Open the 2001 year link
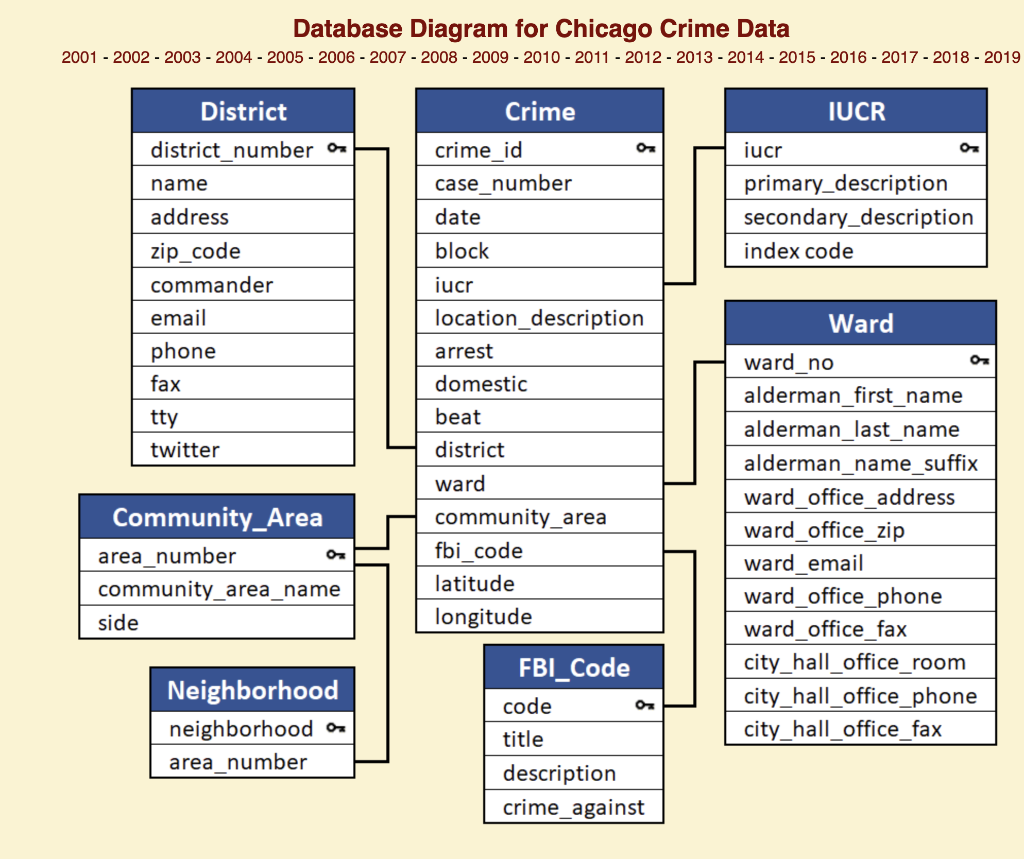Viewport: 1024px width, 859px height. (x=79, y=57)
